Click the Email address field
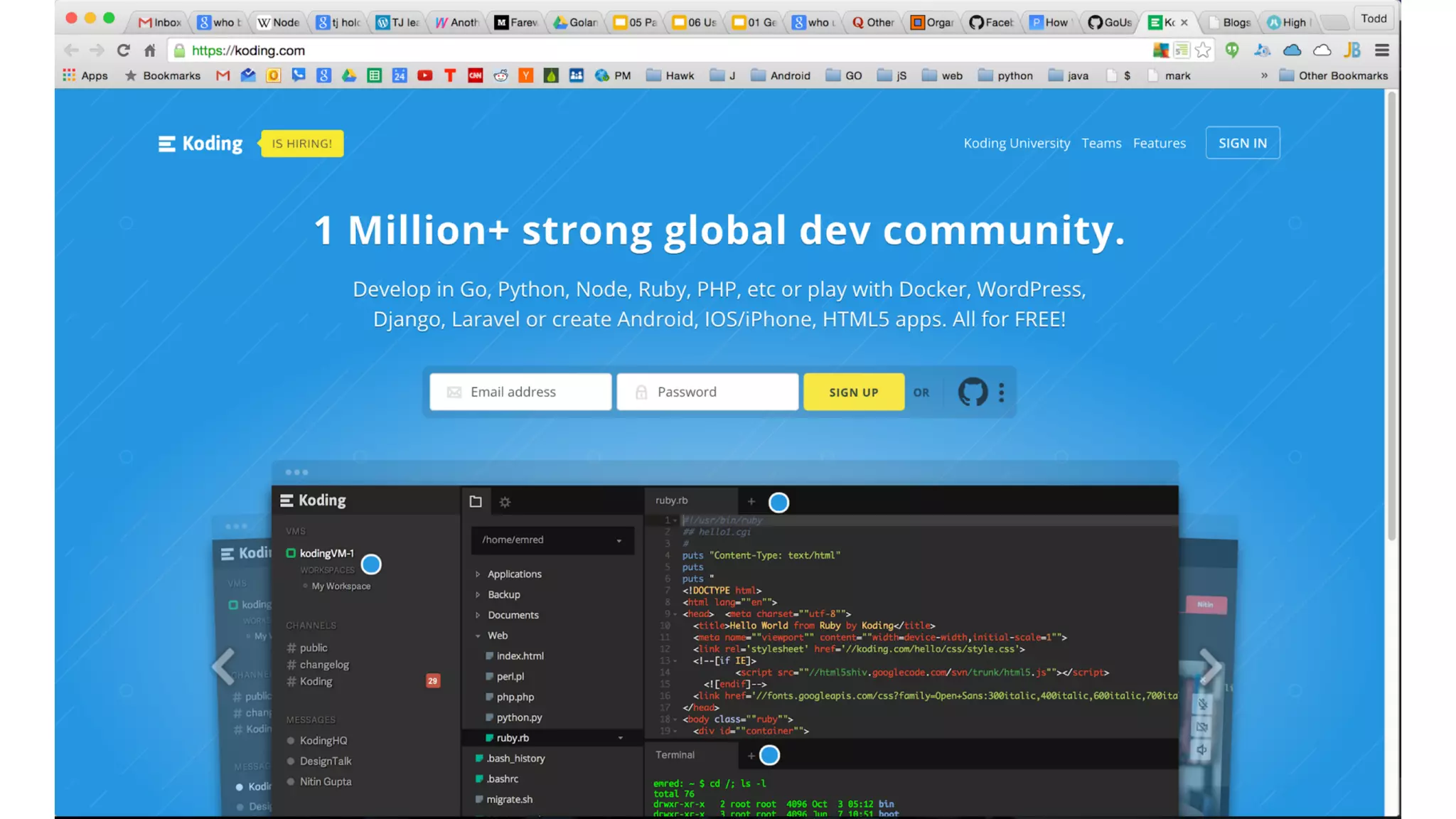The height and width of the screenshot is (819, 1456). click(520, 392)
